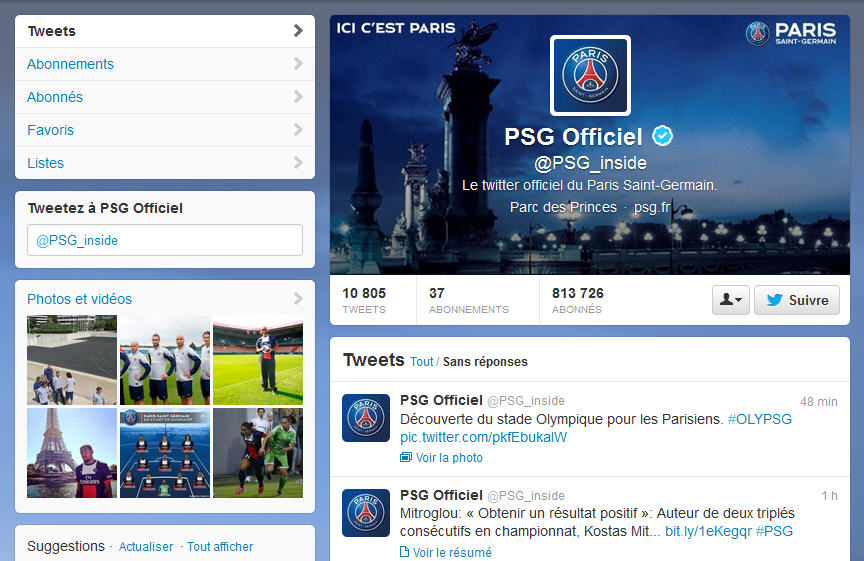Follow PSG Officiel with the Suivre button
The image size is (864, 561).
pyautogui.click(x=797, y=300)
